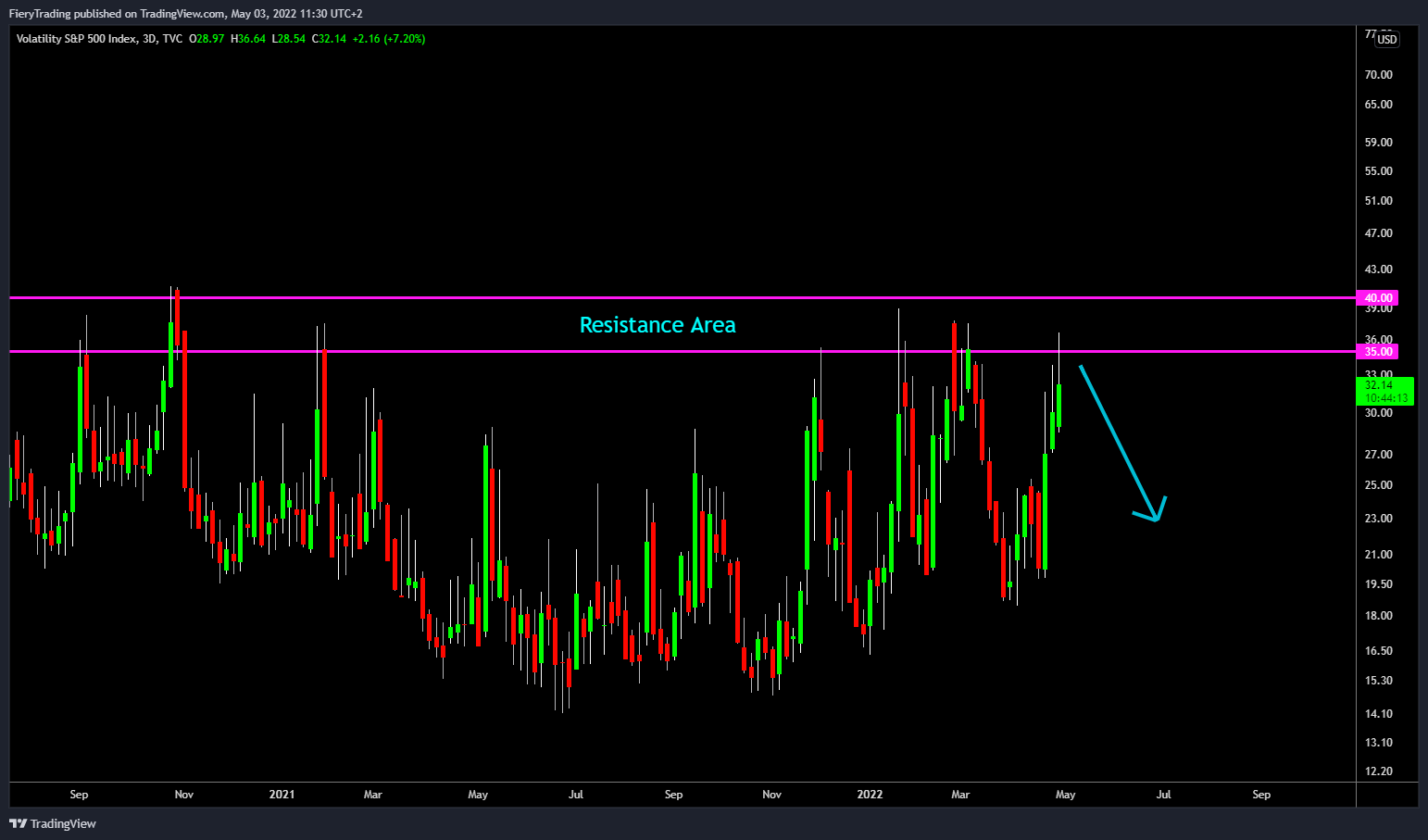This screenshot has height=840, width=1428.
Task: Select the 35.00 magenta price line label
Action: point(1378,352)
